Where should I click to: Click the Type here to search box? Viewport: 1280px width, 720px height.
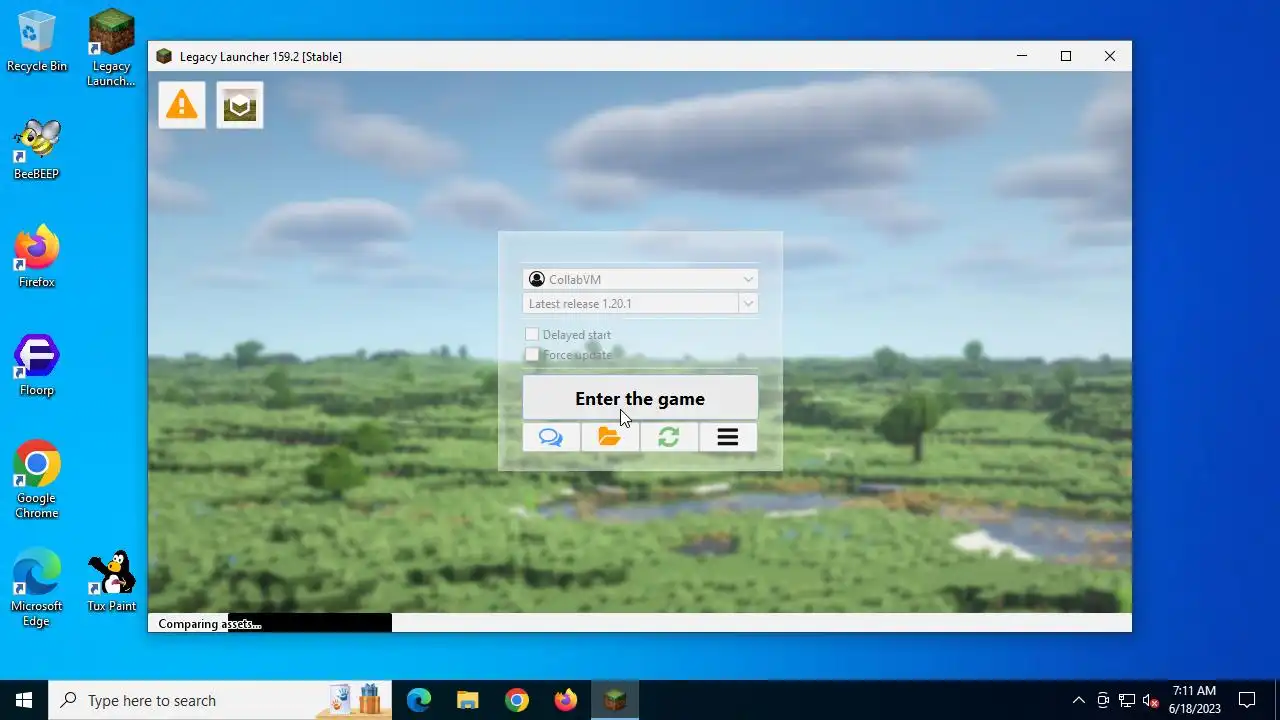[220, 700]
